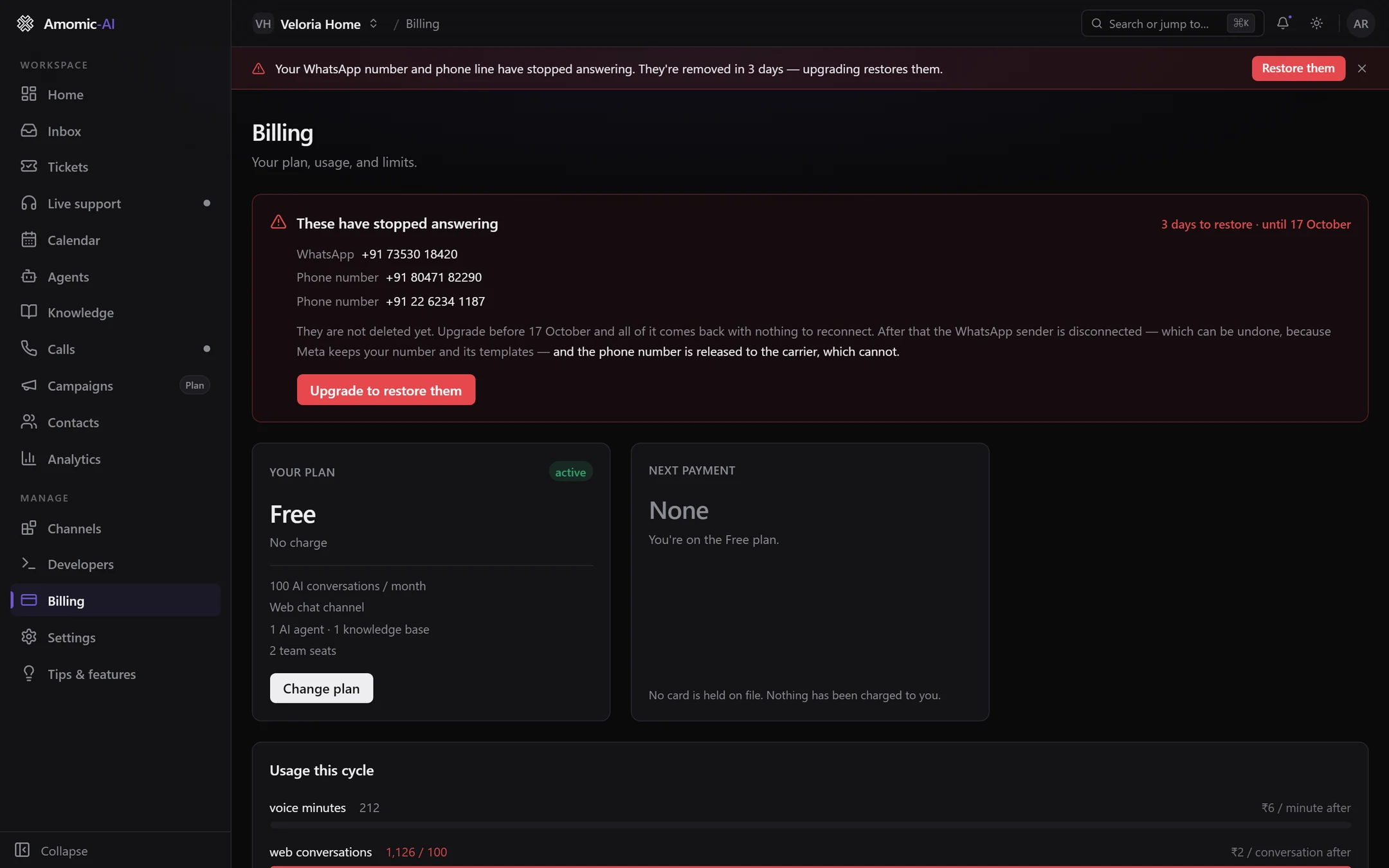Click the '1,126 / 100' web conversations count
Viewport: 1389px width, 868px height.
coord(416,852)
